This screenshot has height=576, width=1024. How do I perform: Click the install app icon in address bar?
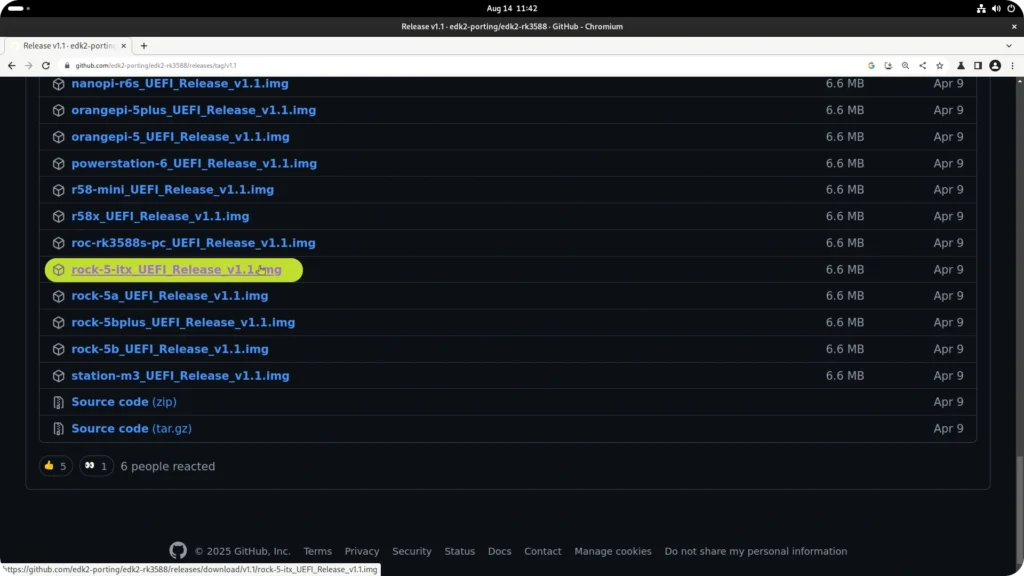[888, 65]
